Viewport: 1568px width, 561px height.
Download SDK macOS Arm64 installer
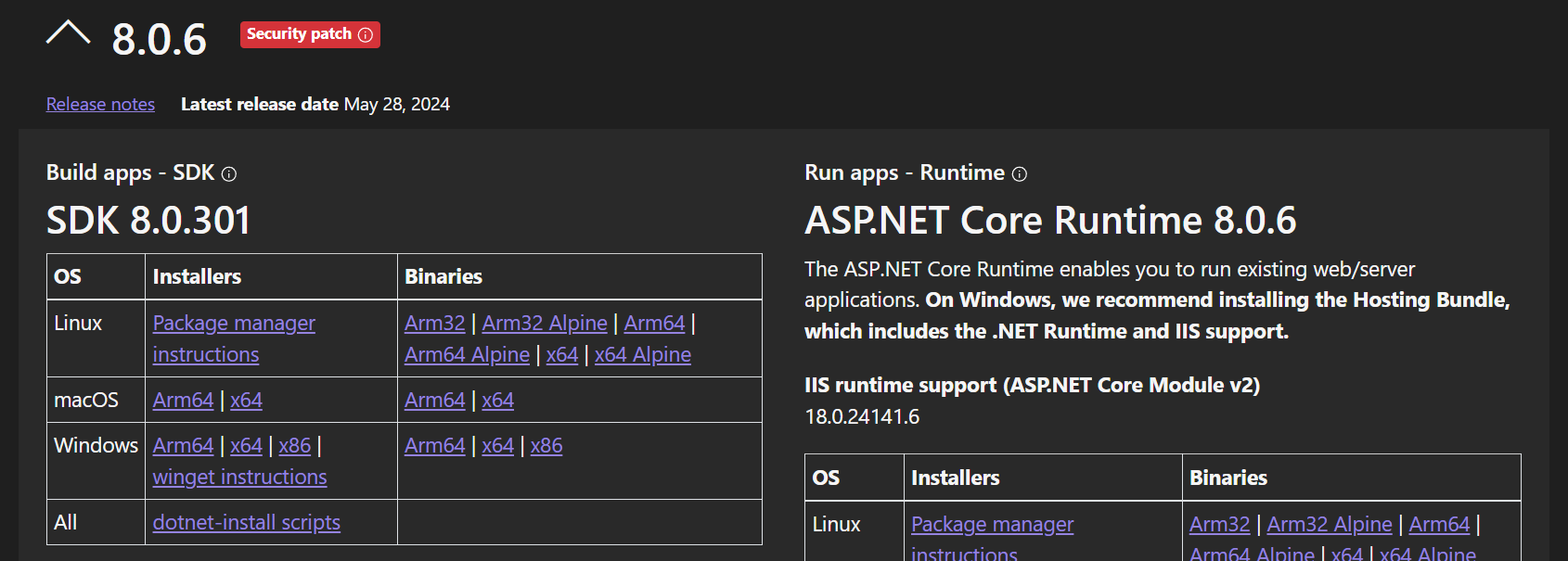click(x=183, y=400)
